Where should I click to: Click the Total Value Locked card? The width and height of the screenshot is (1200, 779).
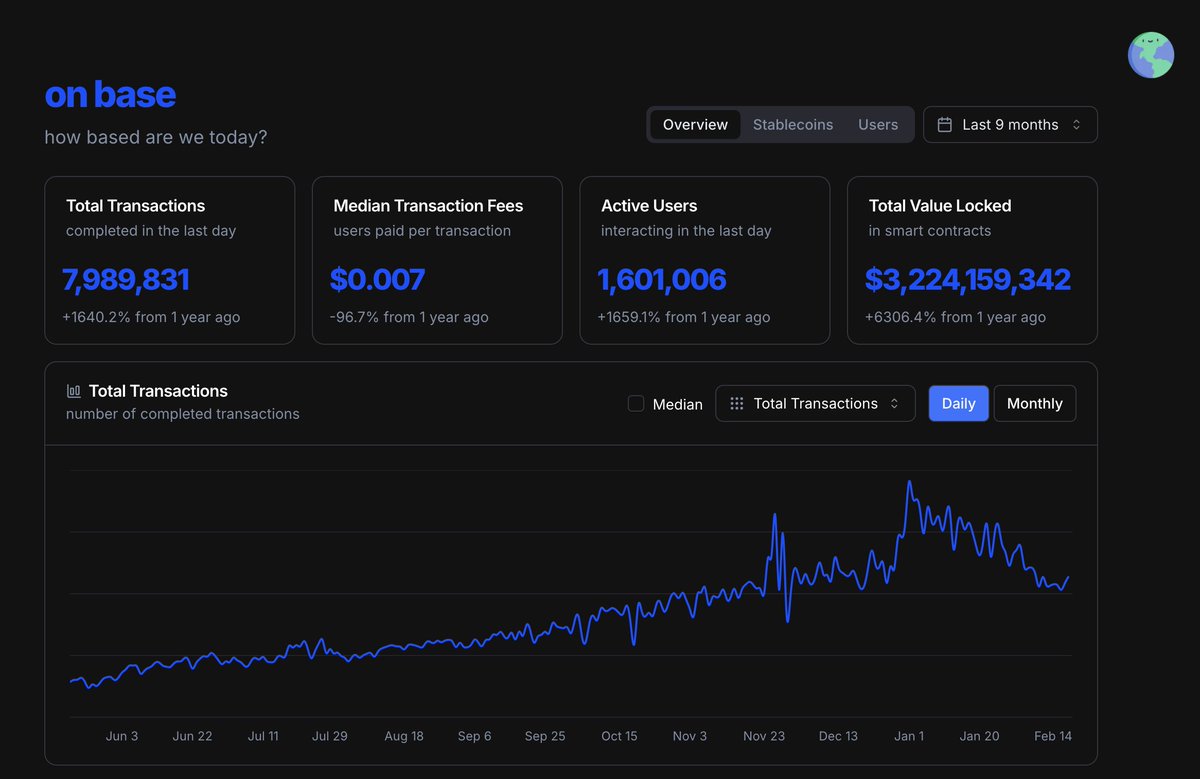(972, 261)
